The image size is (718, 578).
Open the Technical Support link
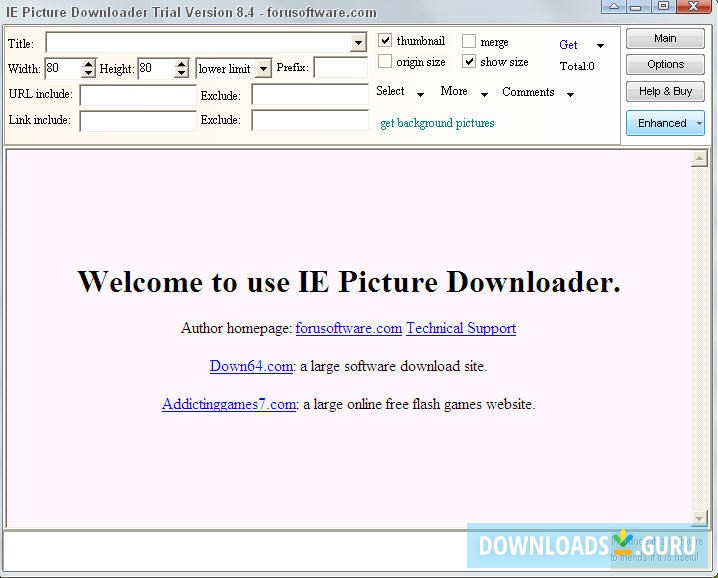461,328
